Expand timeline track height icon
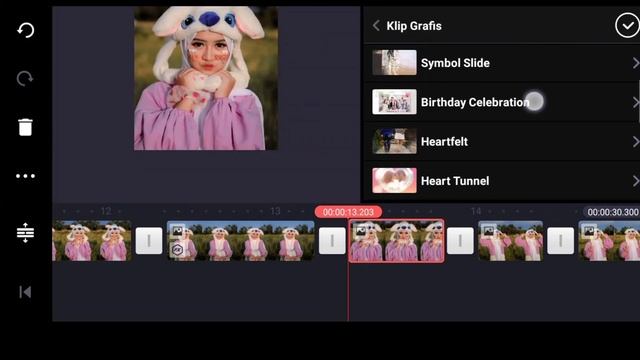640x360 pixels. coord(25,233)
